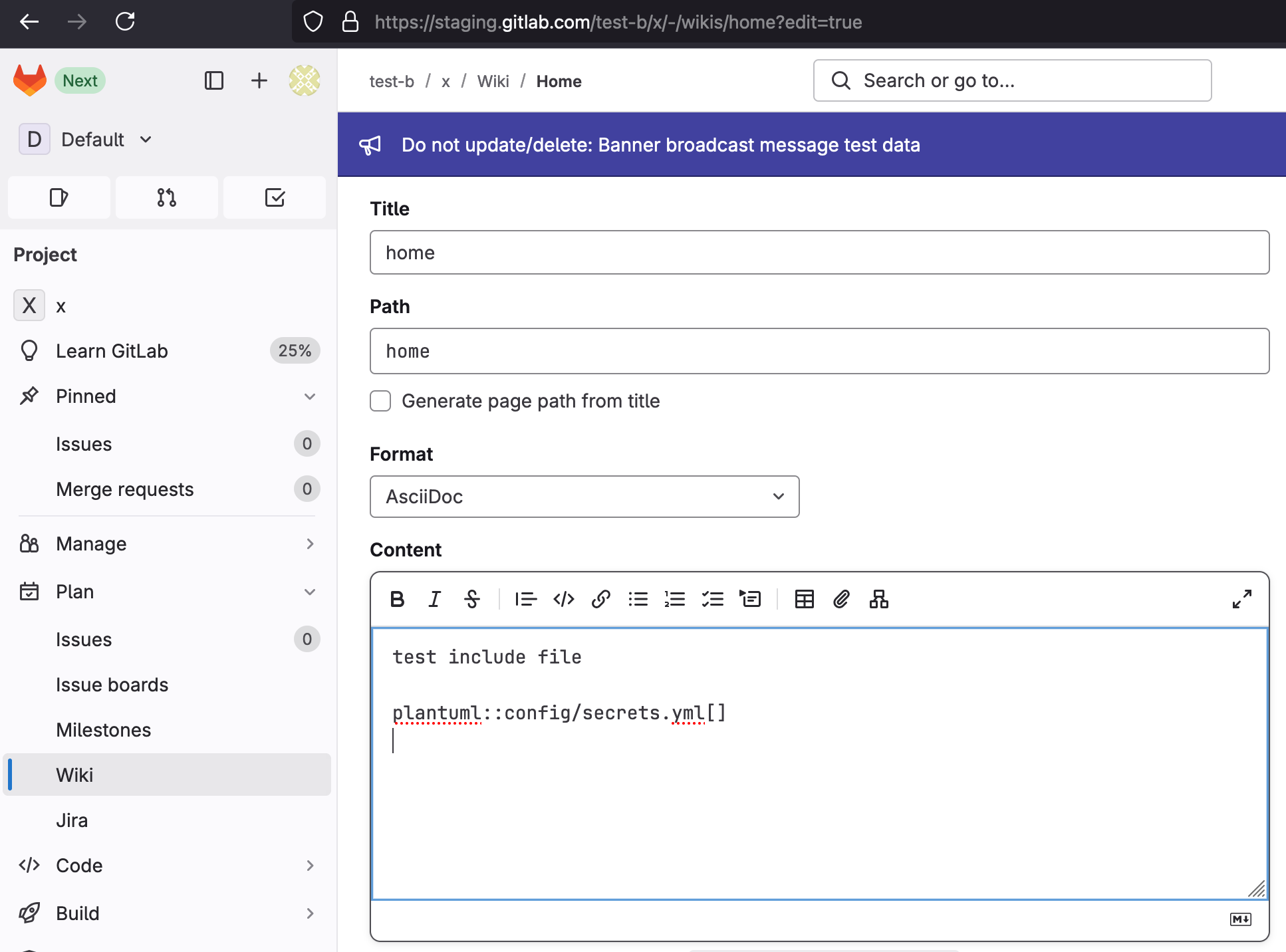Attach a file with paperclip icon
The width and height of the screenshot is (1286, 952).
click(x=841, y=599)
